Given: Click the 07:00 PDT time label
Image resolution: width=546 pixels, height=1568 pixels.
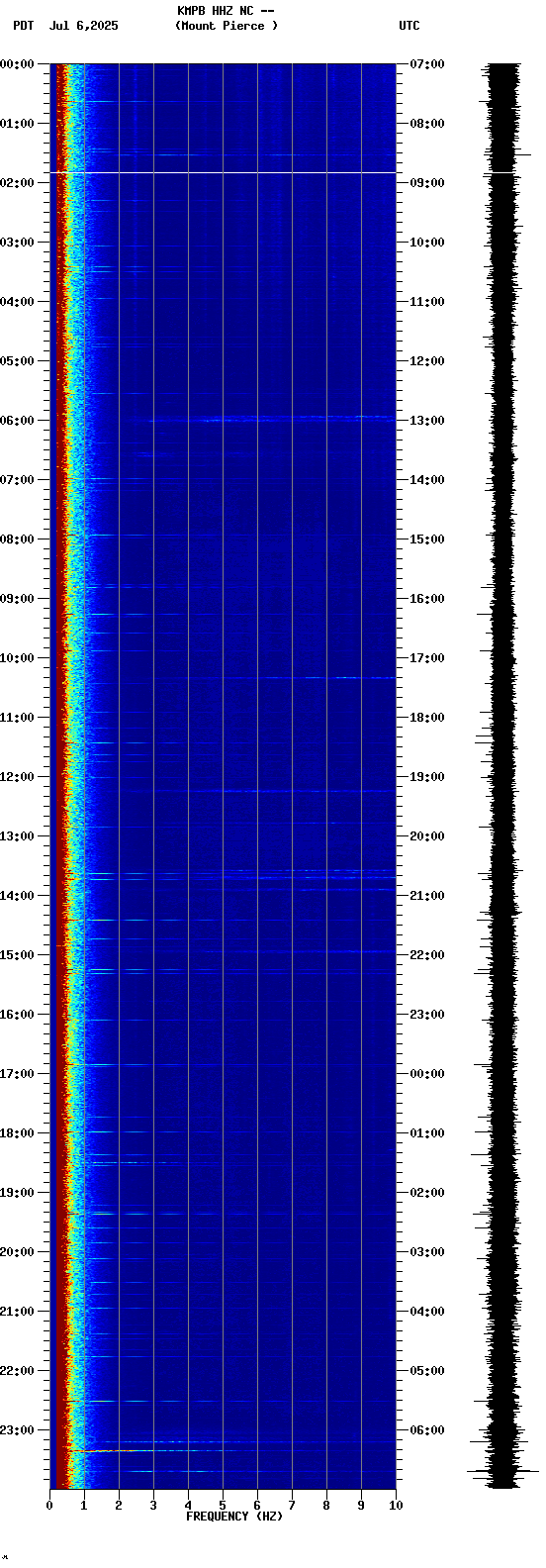Looking at the screenshot, I should coord(17,480).
